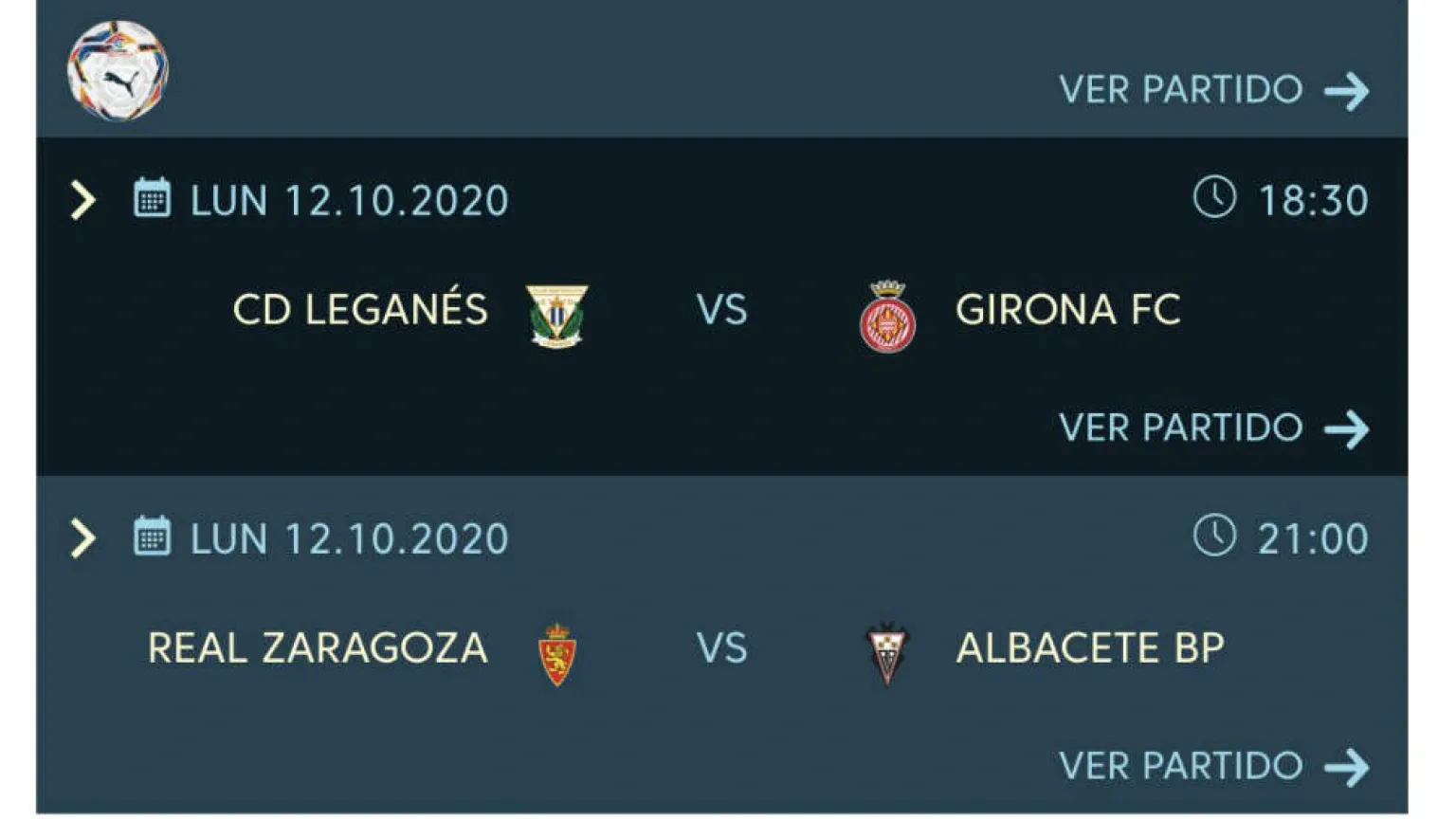This screenshot has width=1456, height=819.
Task: Click the clock icon beside 21:00
Action: click(x=1213, y=536)
